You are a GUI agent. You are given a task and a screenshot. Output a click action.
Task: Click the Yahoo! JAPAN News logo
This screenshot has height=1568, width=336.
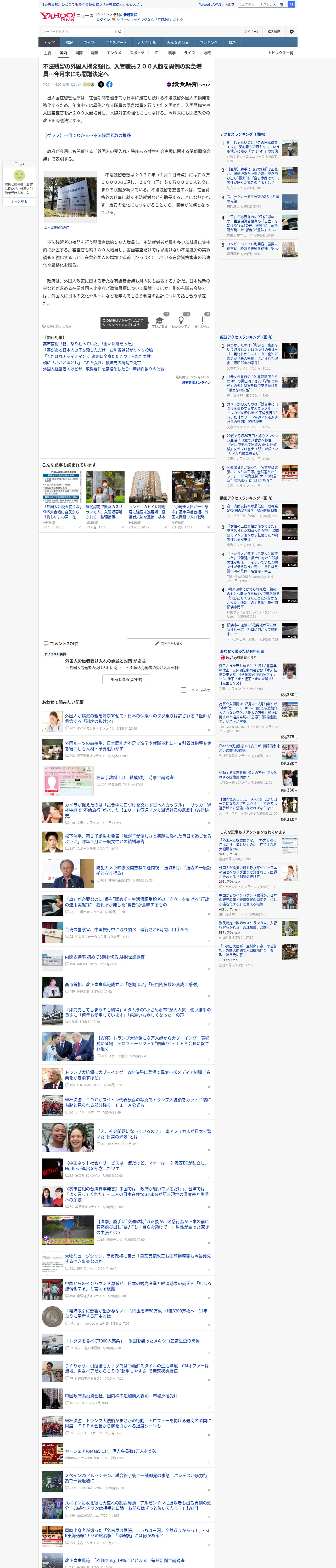pos(66,17)
